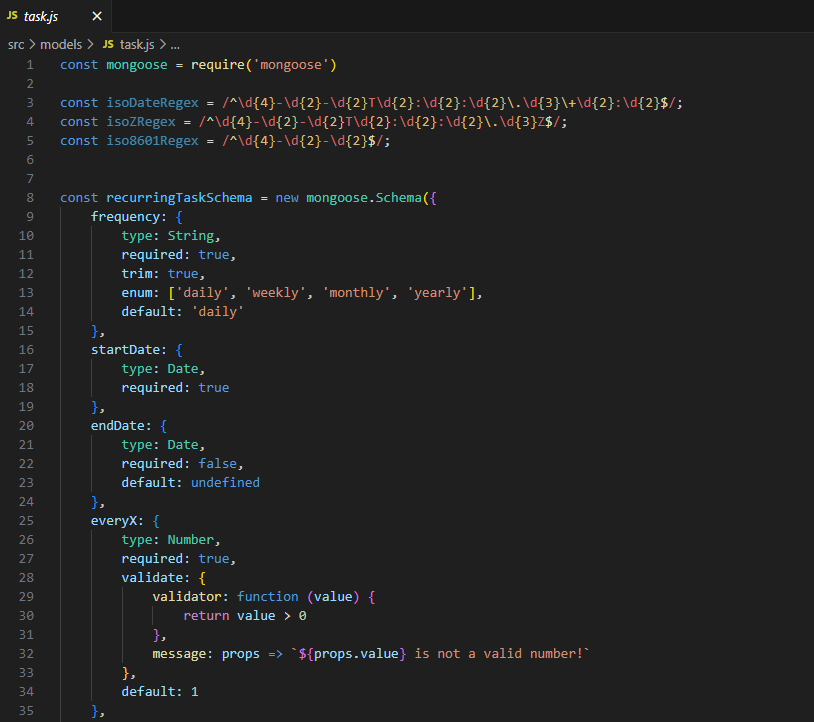Click the endDate property key

tap(117, 425)
